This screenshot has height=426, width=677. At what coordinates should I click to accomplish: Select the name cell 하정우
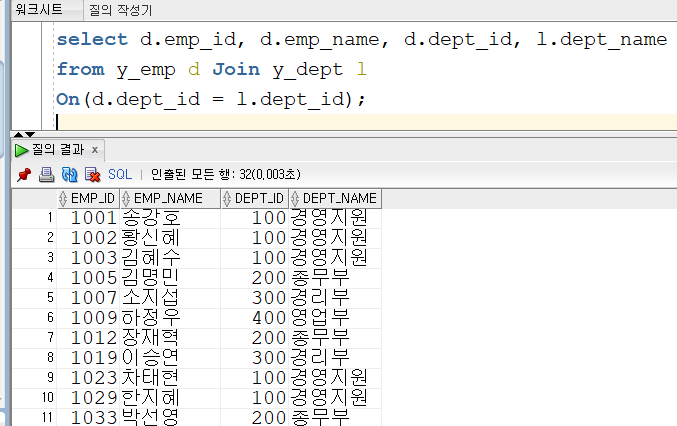(170, 318)
